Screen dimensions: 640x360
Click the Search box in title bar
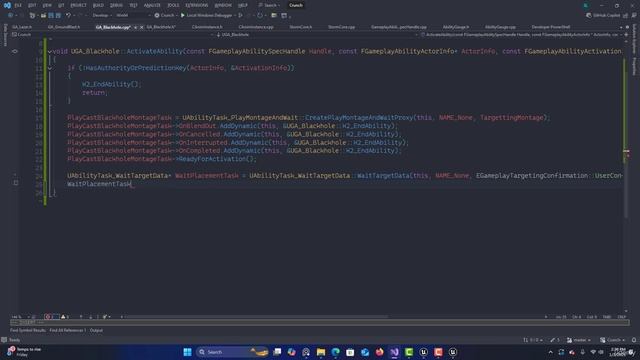[x=269, y=5]
